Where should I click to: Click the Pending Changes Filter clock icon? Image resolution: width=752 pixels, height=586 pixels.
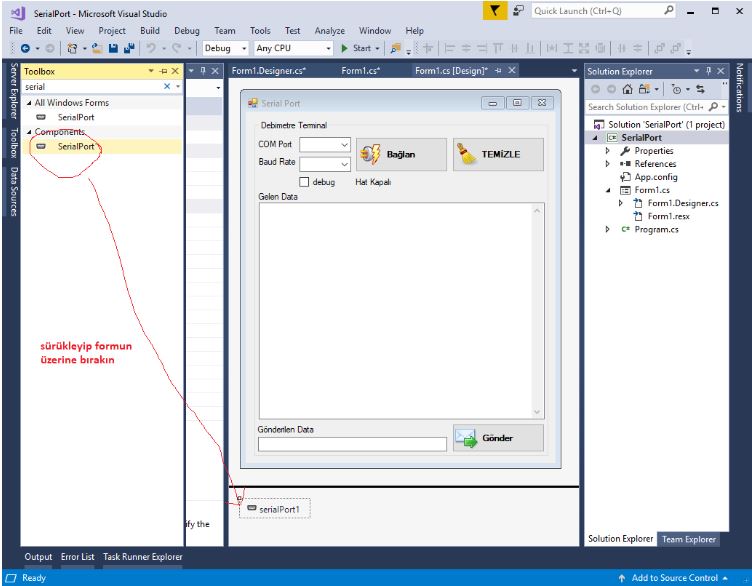point(676,89)
